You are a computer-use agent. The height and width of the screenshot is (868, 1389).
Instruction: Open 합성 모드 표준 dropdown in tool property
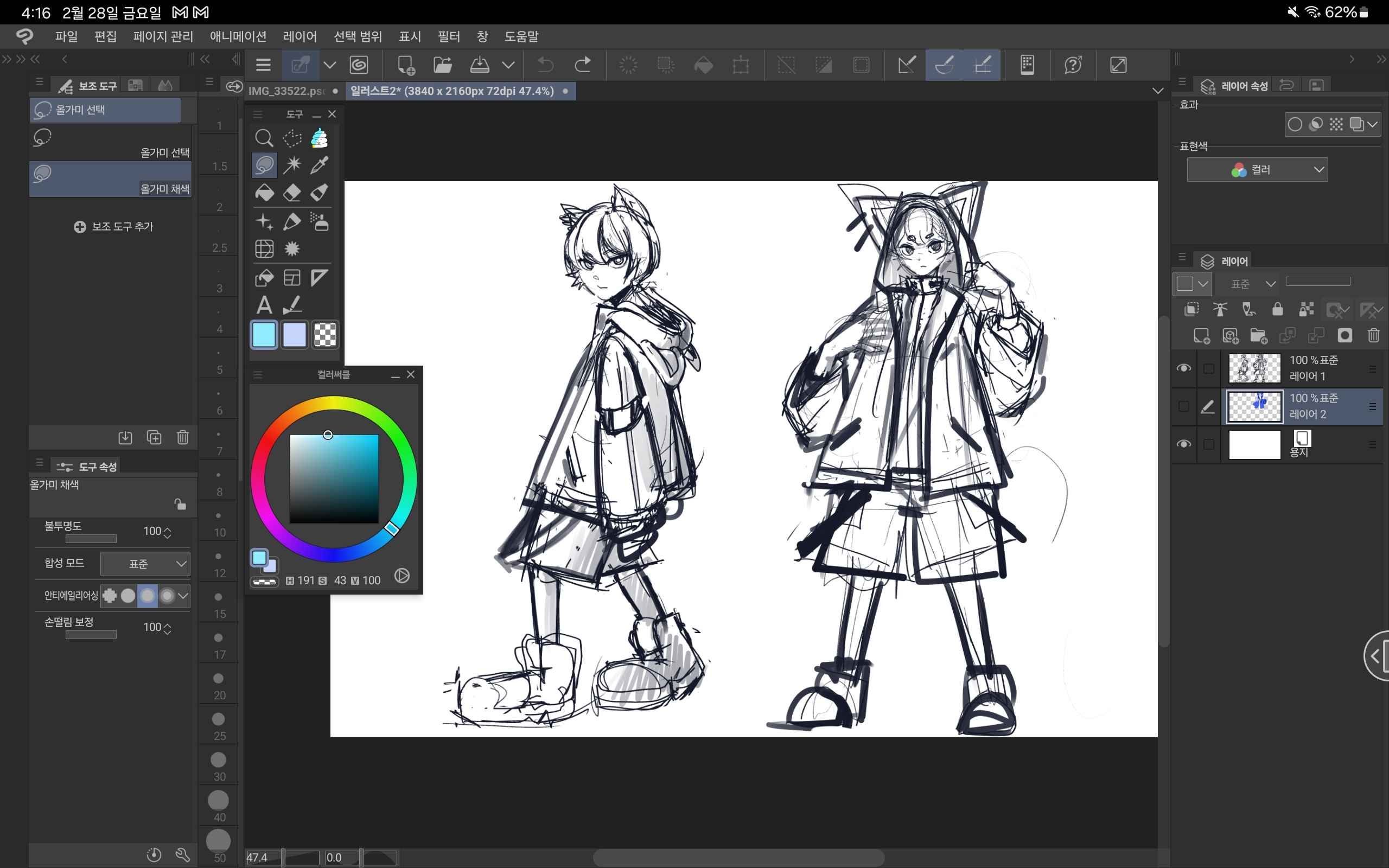point(145,564)
